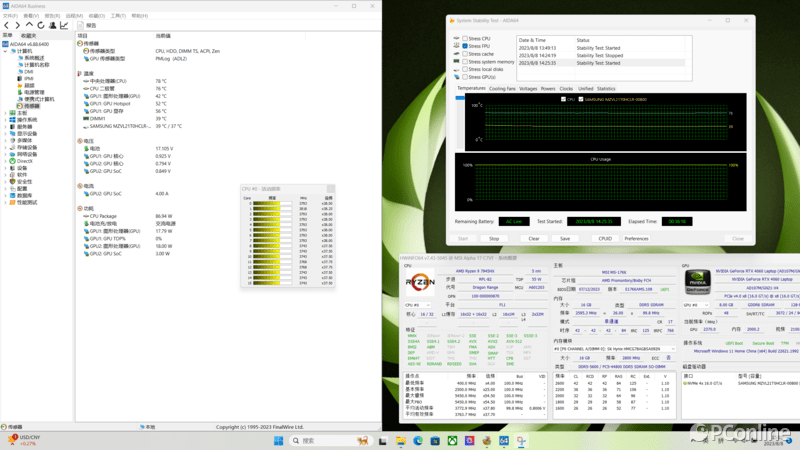Expand the 操作系统 tree node
Screen dimensions: 800x450
(x=6, y=120)
